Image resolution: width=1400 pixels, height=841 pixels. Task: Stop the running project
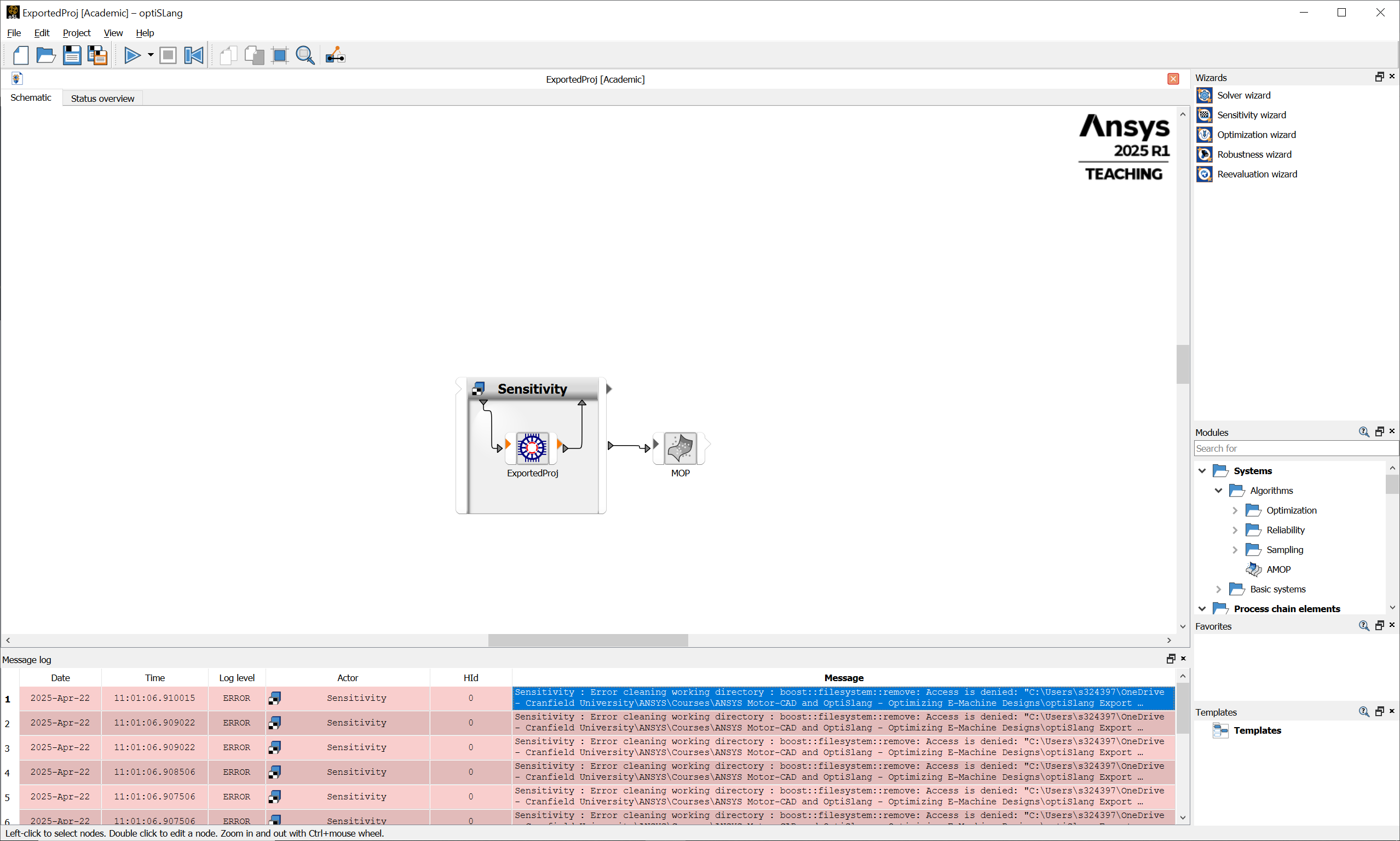(168, 55)
